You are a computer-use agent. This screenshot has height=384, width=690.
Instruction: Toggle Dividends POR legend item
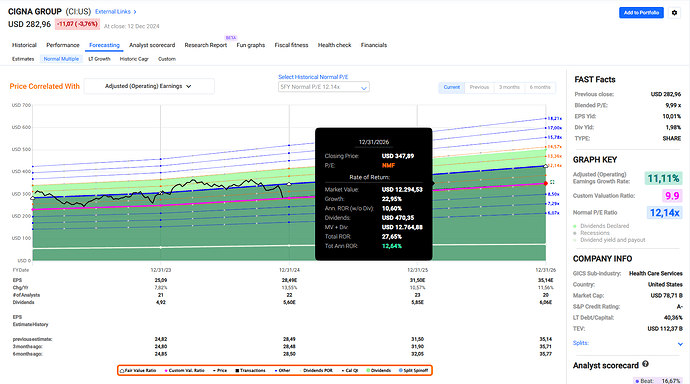click(316, 370)
